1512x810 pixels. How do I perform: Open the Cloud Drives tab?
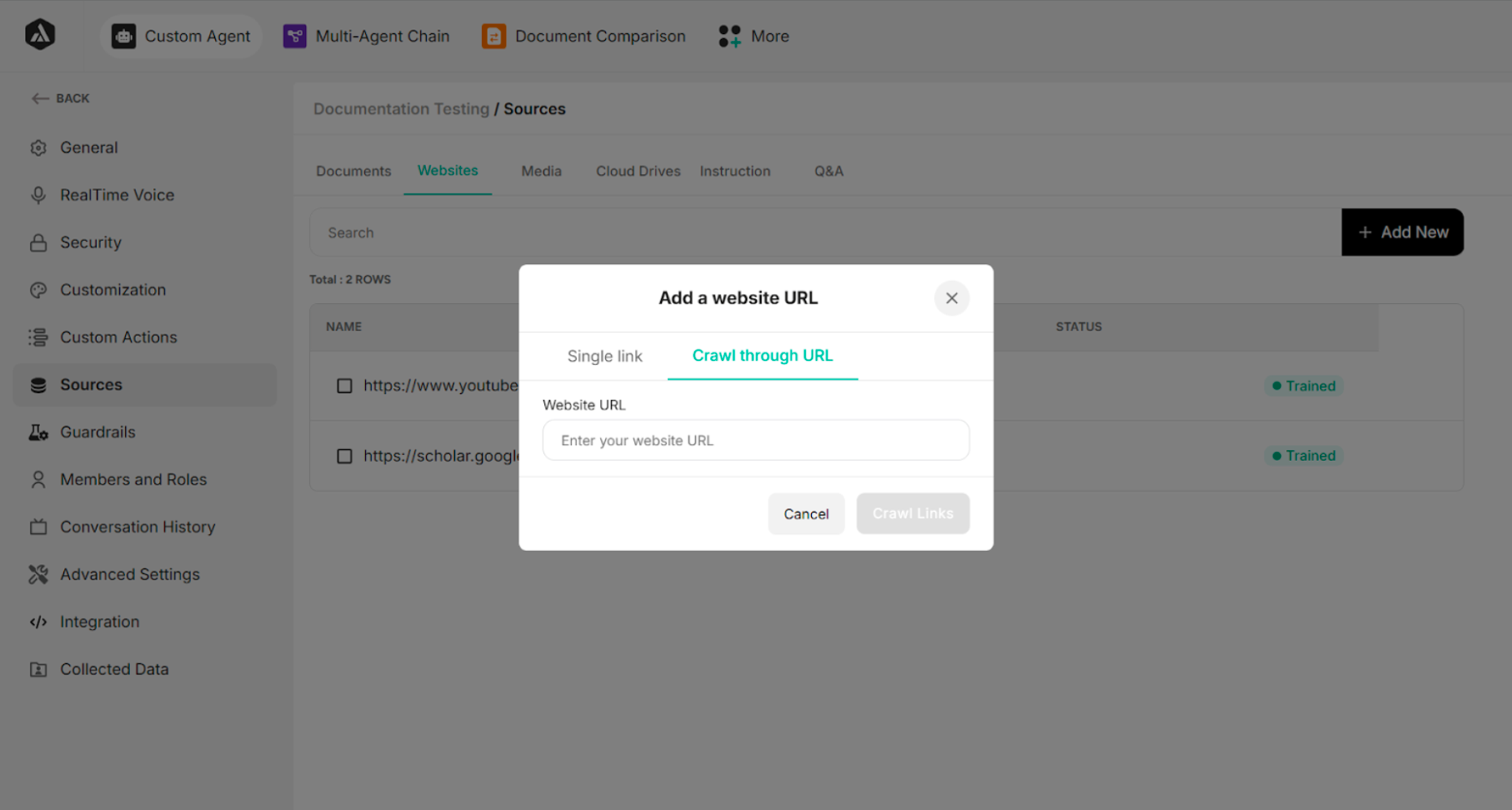638,171
